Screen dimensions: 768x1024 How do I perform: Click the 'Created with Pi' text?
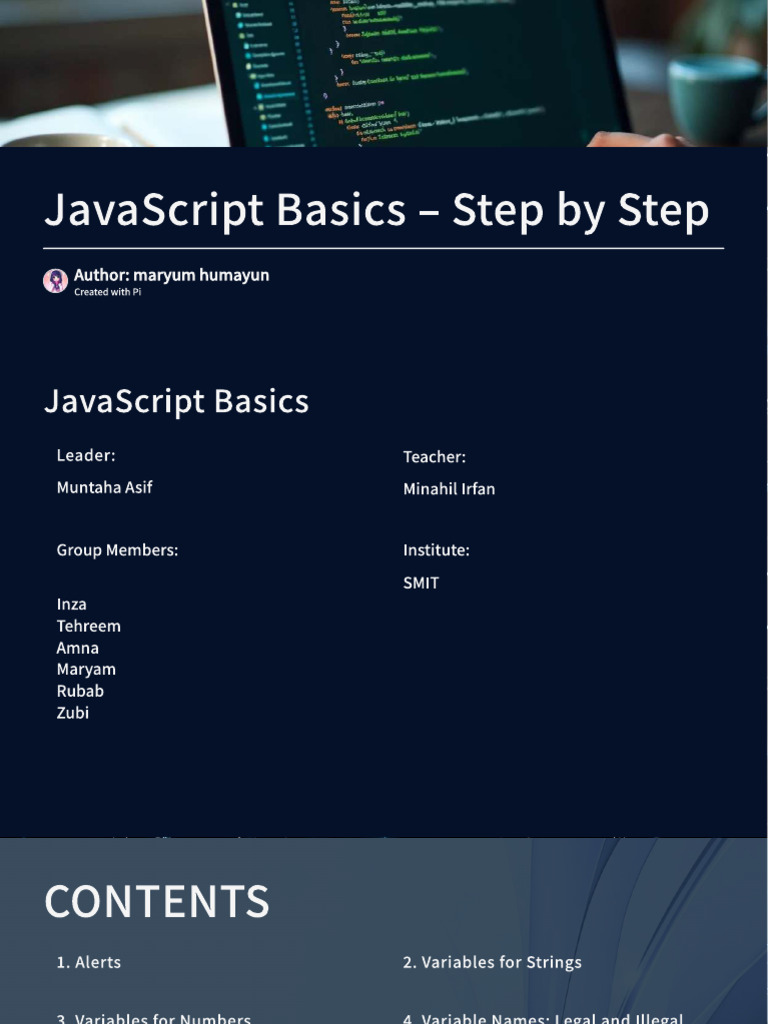tap(107, 292)
